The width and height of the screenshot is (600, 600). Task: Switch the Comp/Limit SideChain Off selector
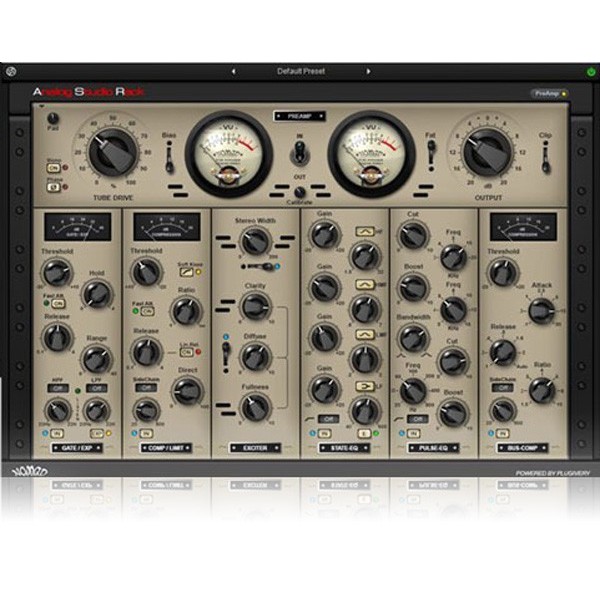pyautogui.click(x=146, y=388)
